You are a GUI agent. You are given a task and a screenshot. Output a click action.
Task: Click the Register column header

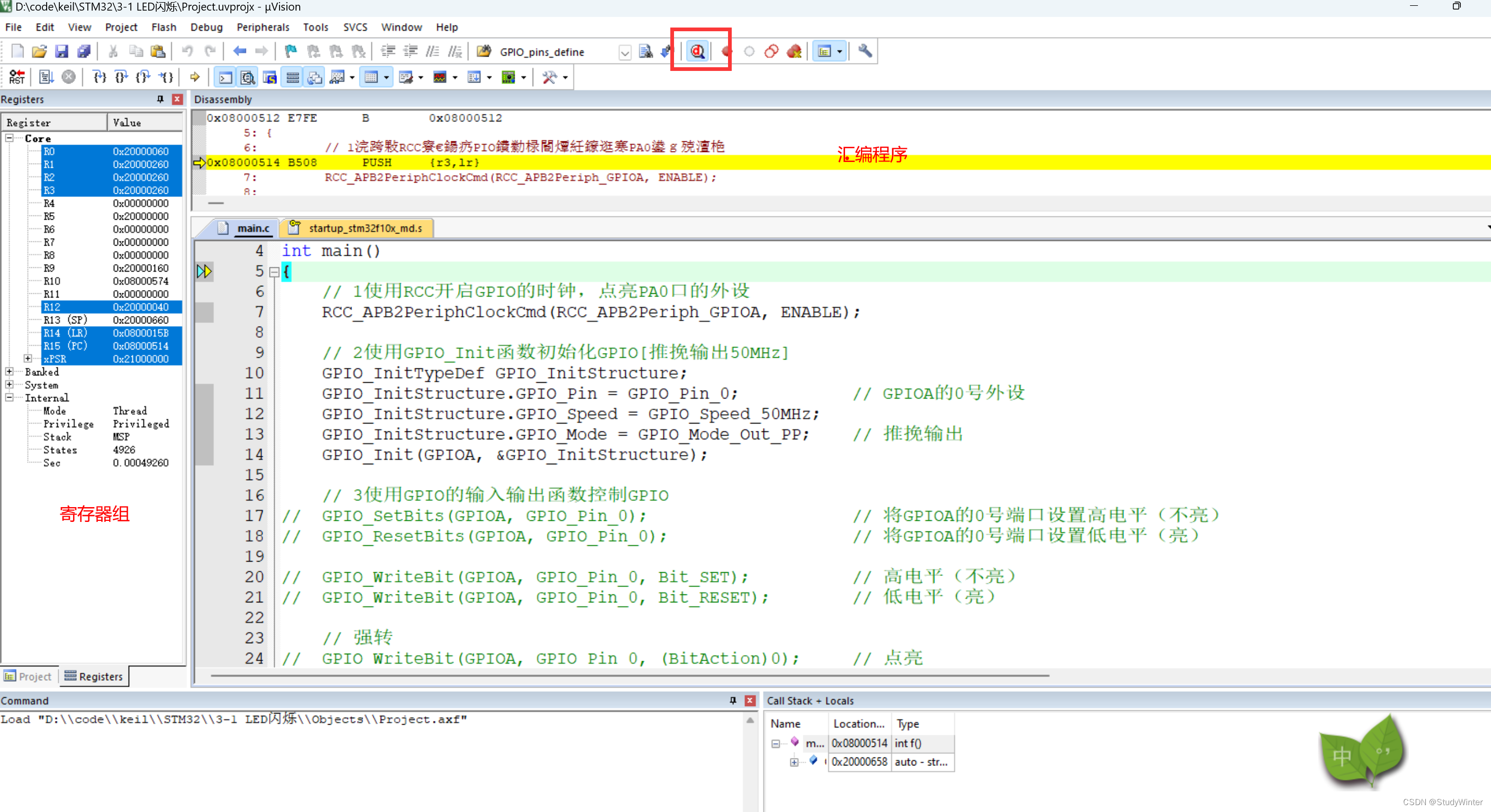[x=55, y=123]
